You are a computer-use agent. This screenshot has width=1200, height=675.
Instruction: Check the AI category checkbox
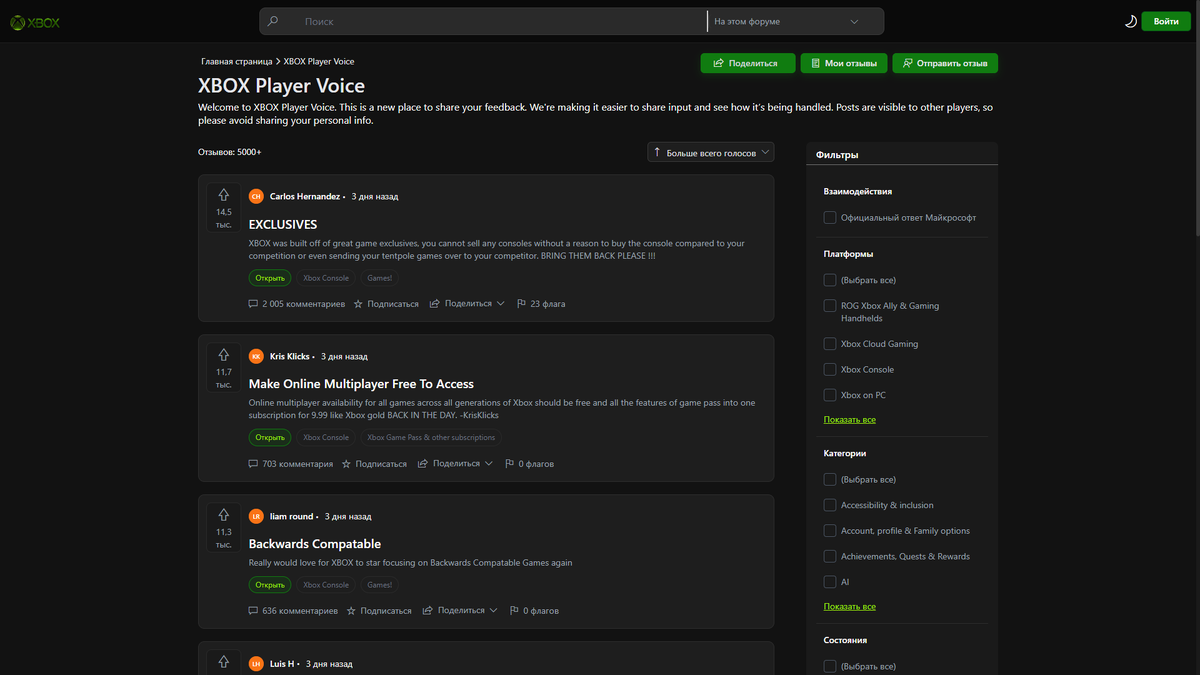click(830, 582)
